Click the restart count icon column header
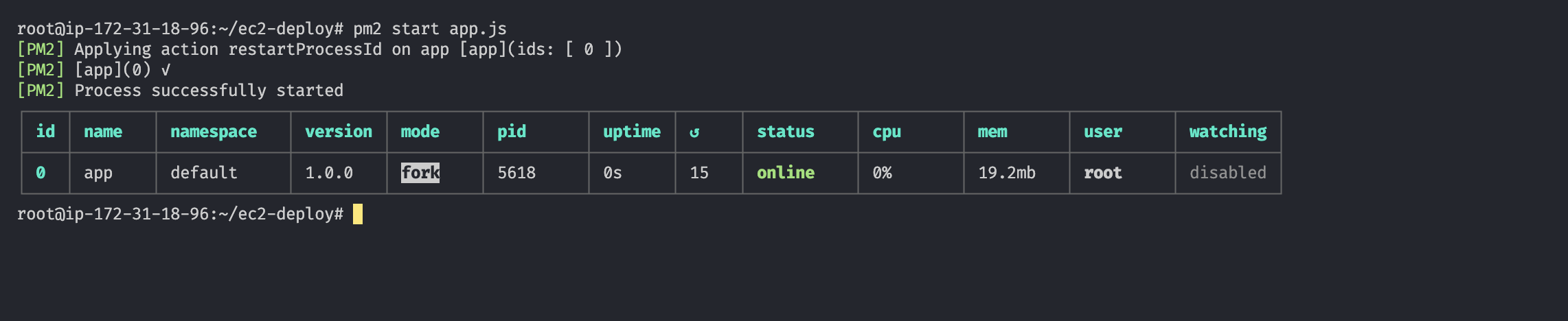This screenshot has width=1568, height=321. point(694,132)
